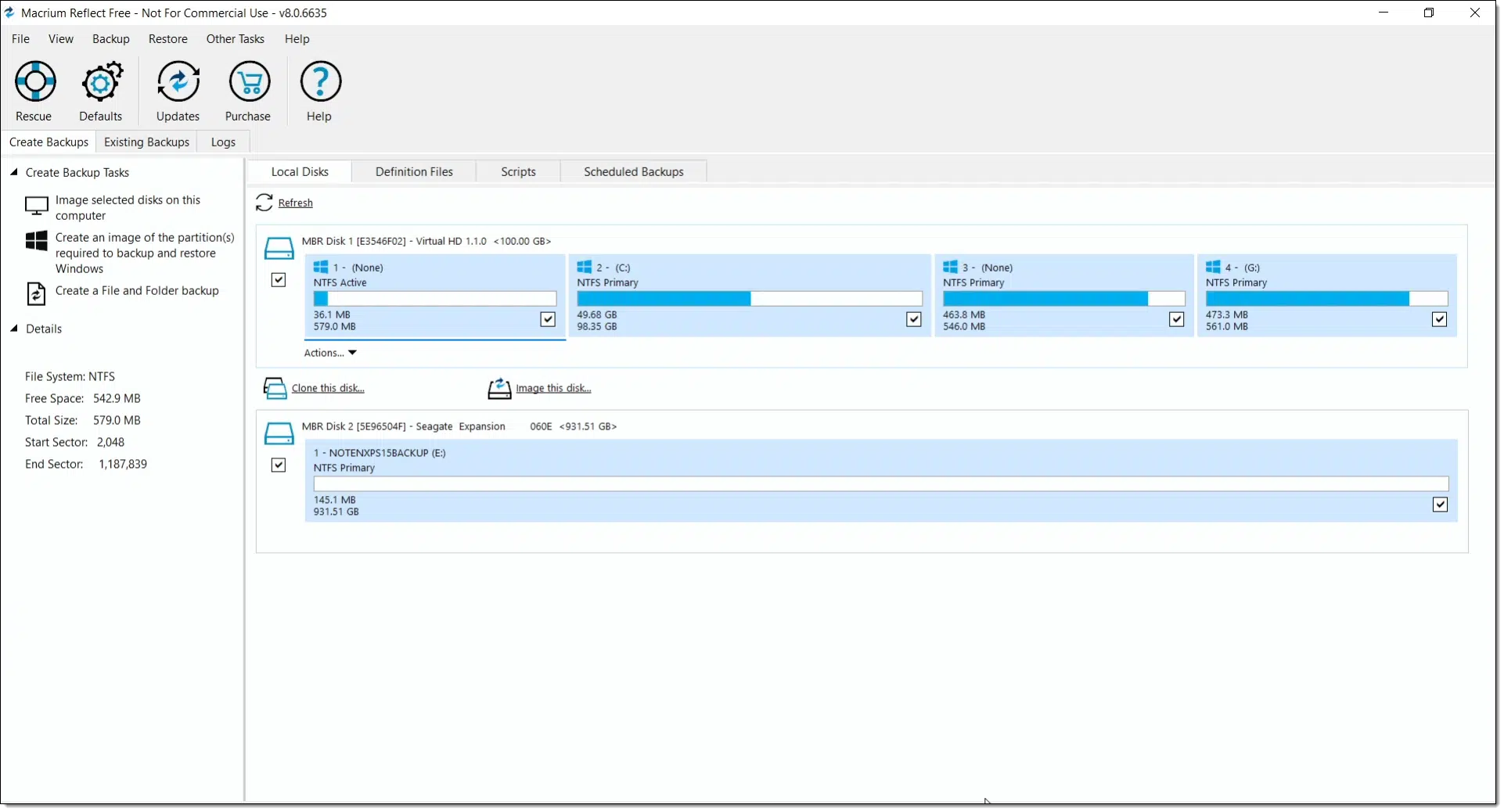Click the usage bar of partition 3 (None)

pos(1064,299)
